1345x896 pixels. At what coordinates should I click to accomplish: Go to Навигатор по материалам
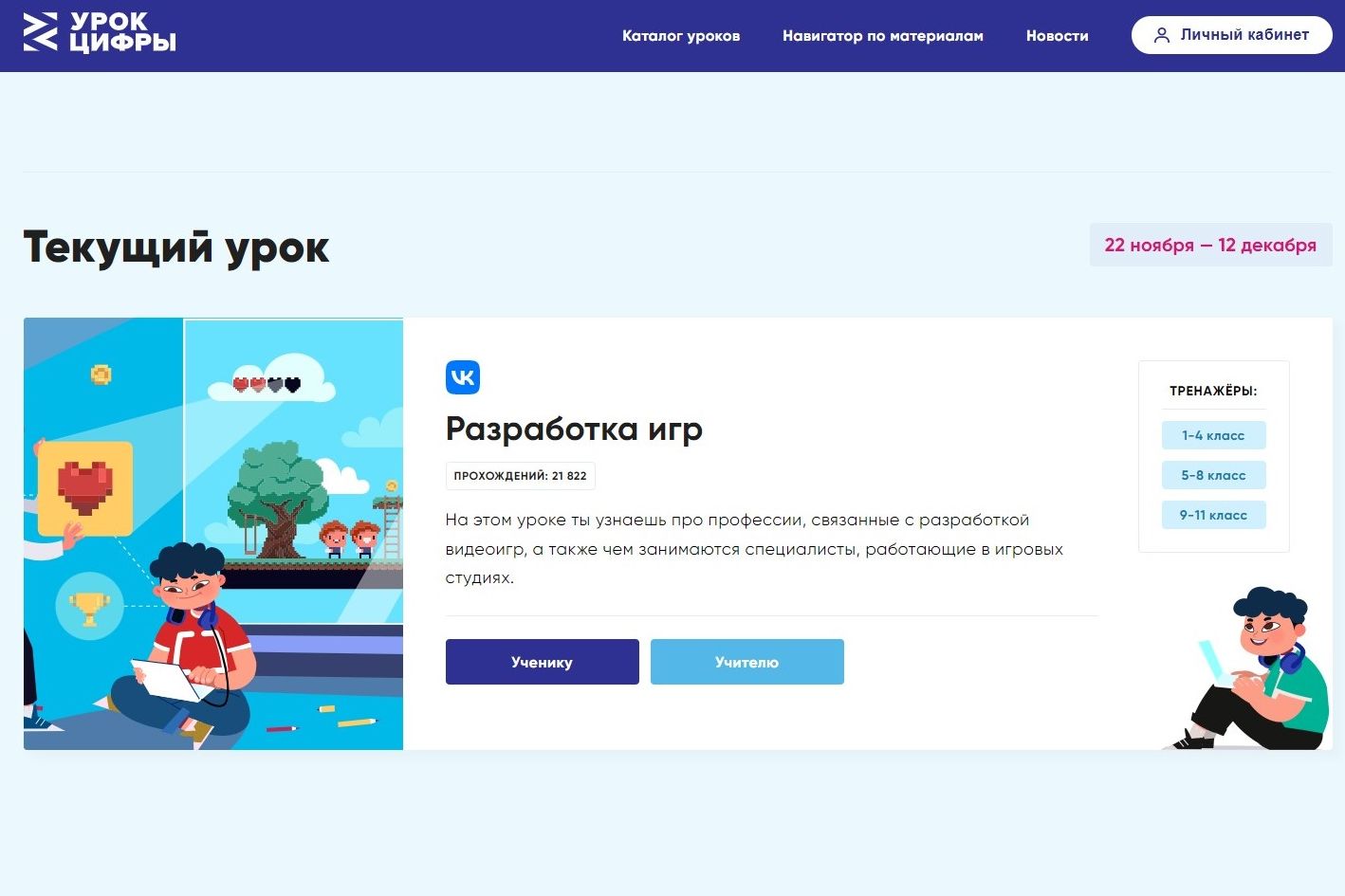[x=882, y=36]
